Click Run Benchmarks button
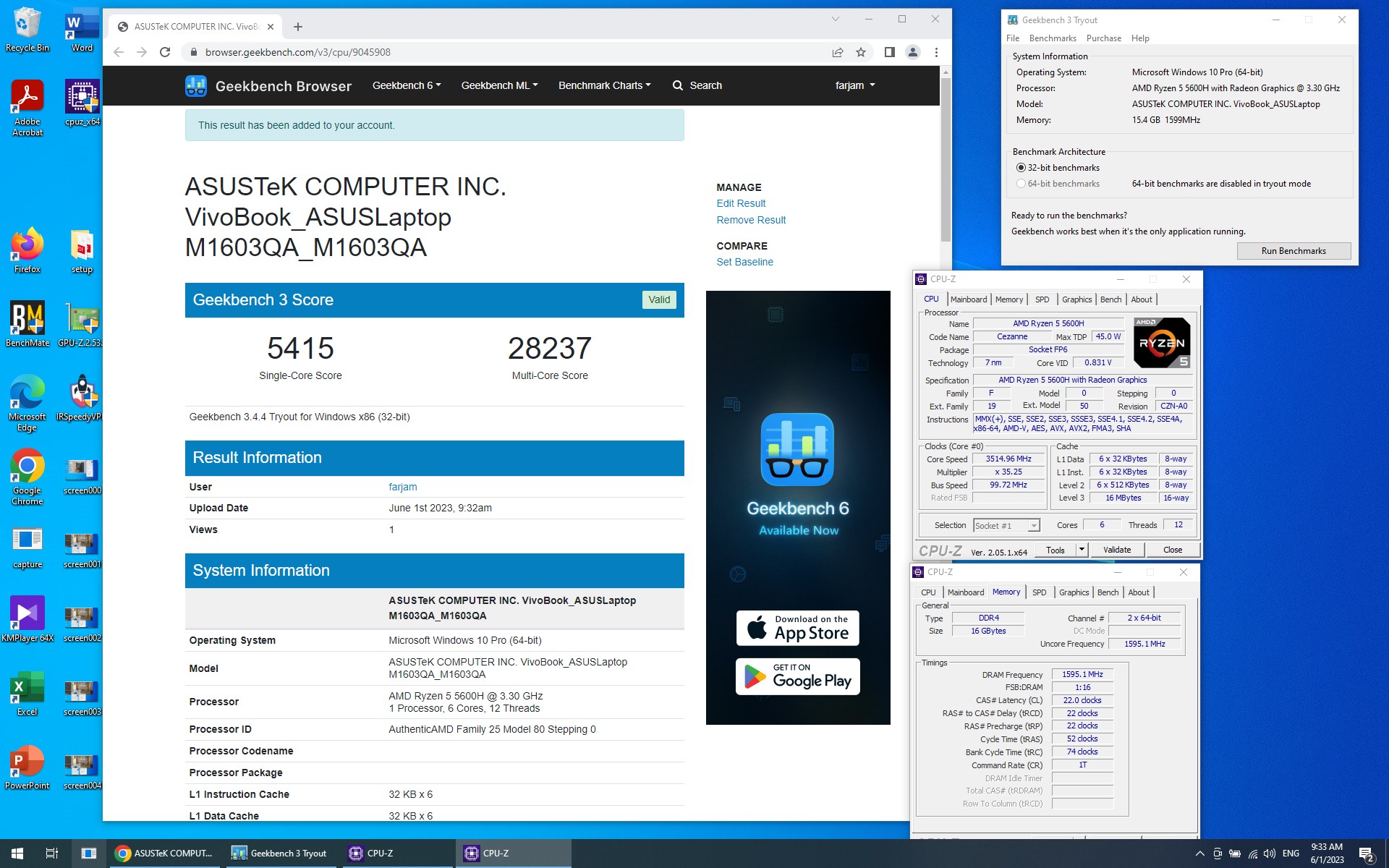 click(1294, 251)
